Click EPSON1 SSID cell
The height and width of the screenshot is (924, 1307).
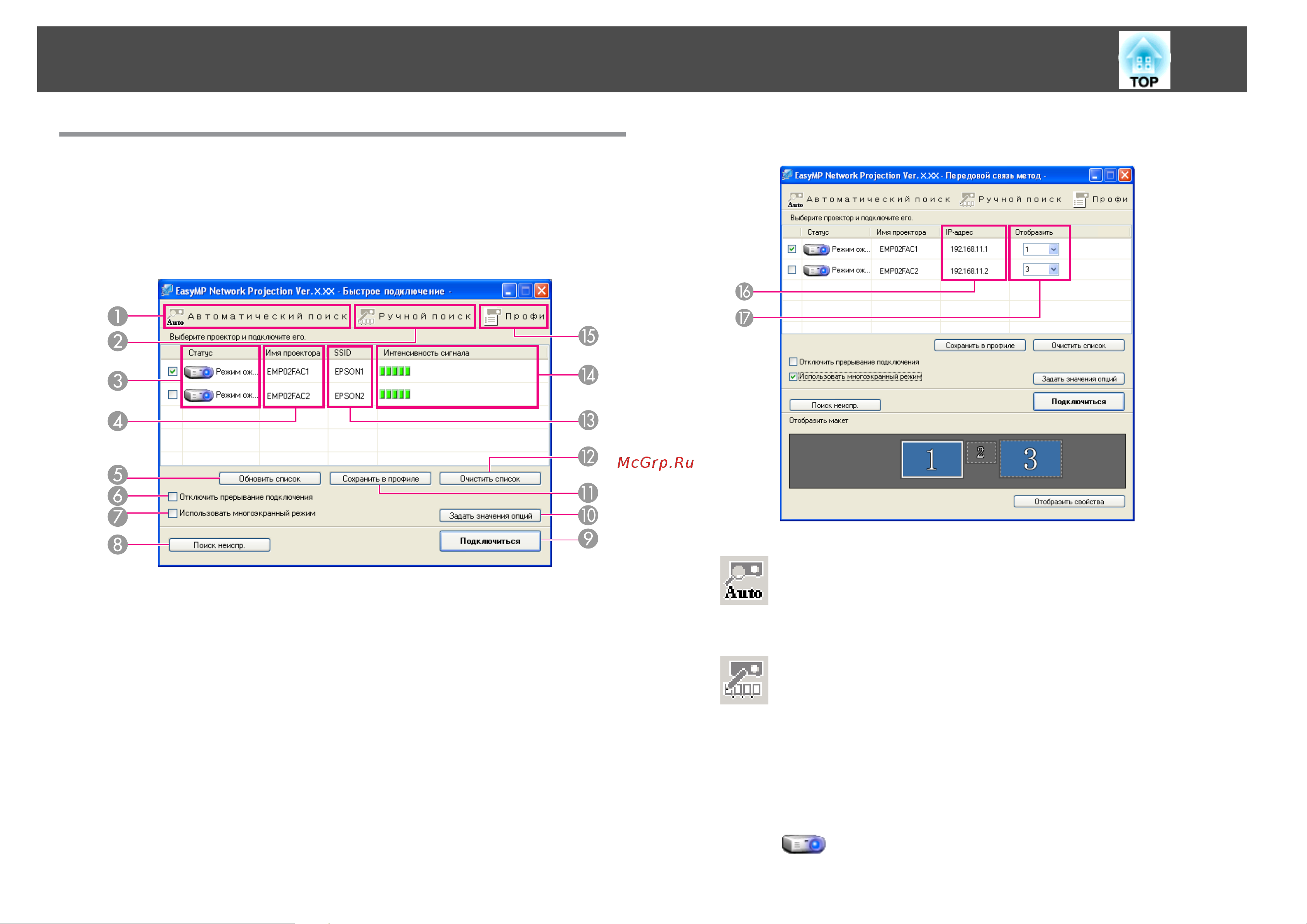click(349, 372)
